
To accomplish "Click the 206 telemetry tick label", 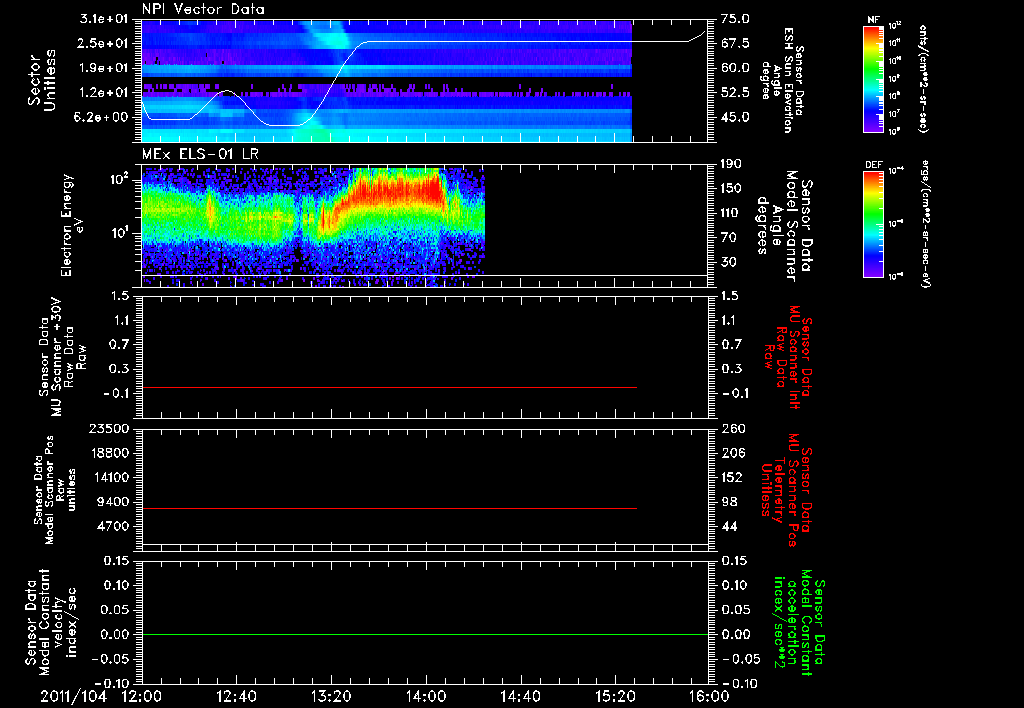I will (731, 453).
